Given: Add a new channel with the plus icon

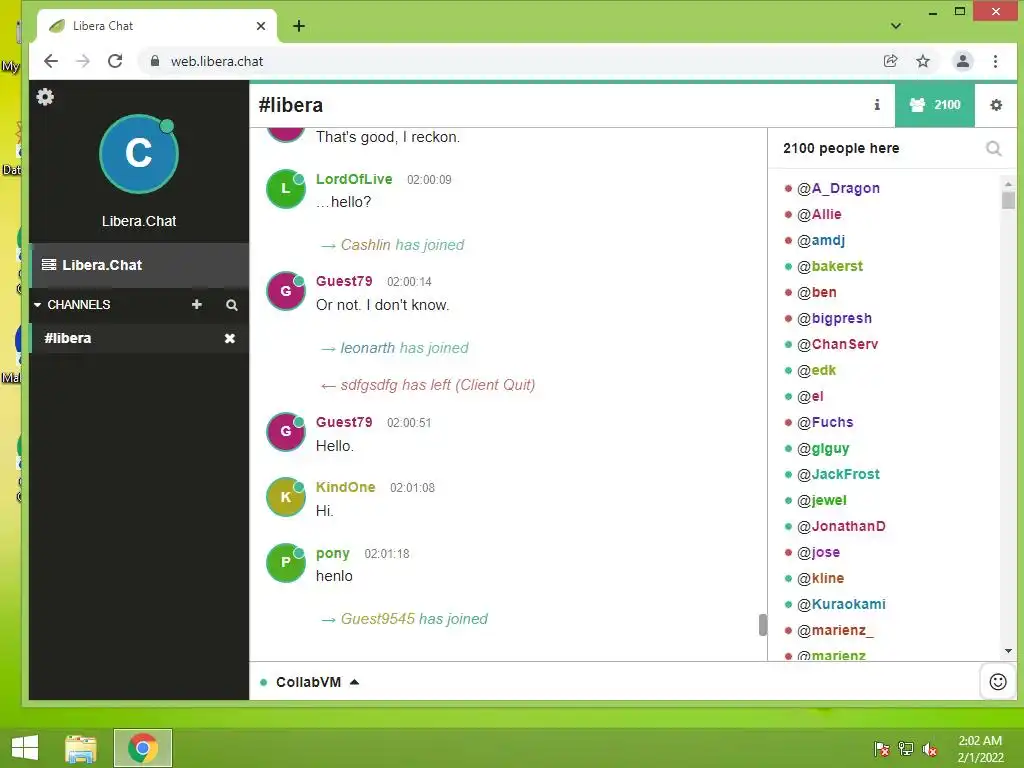Looking at the screenshot, I should [x=197, y=304].
